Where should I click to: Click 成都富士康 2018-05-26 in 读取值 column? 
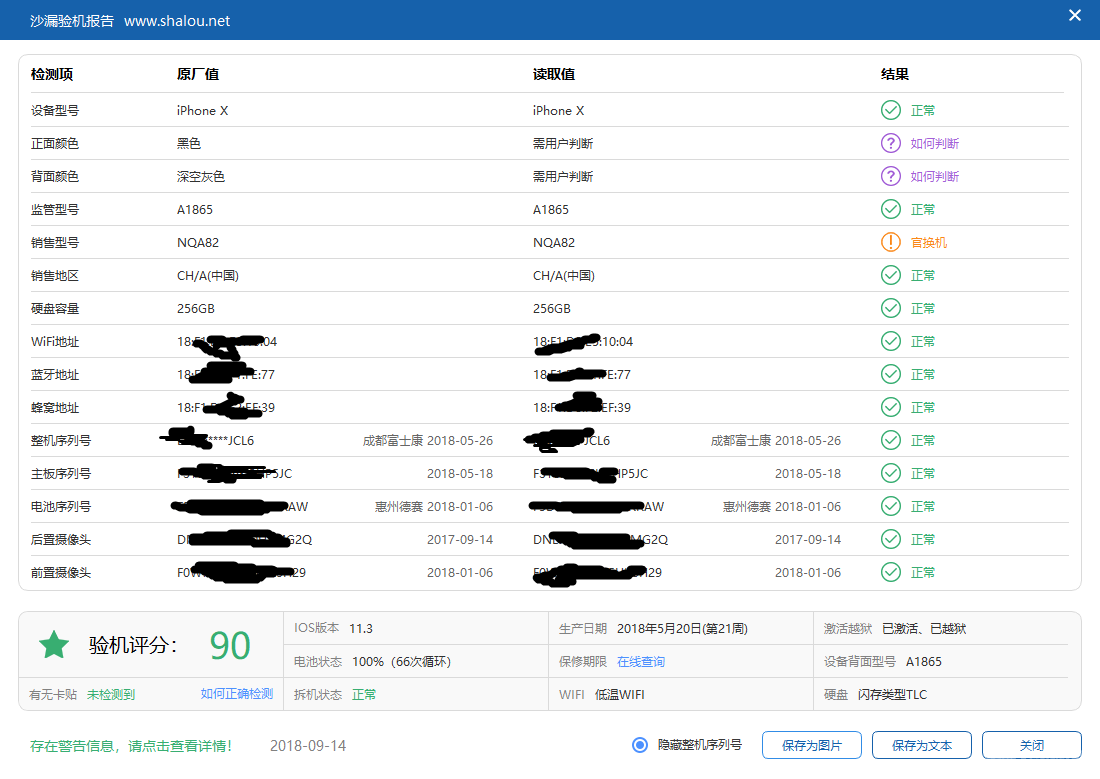click(775, 441)
